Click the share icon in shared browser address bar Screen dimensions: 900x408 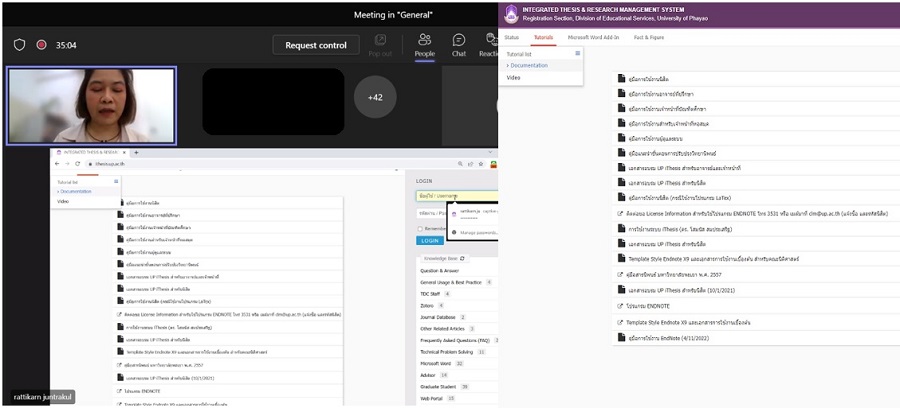coord(472,164)
